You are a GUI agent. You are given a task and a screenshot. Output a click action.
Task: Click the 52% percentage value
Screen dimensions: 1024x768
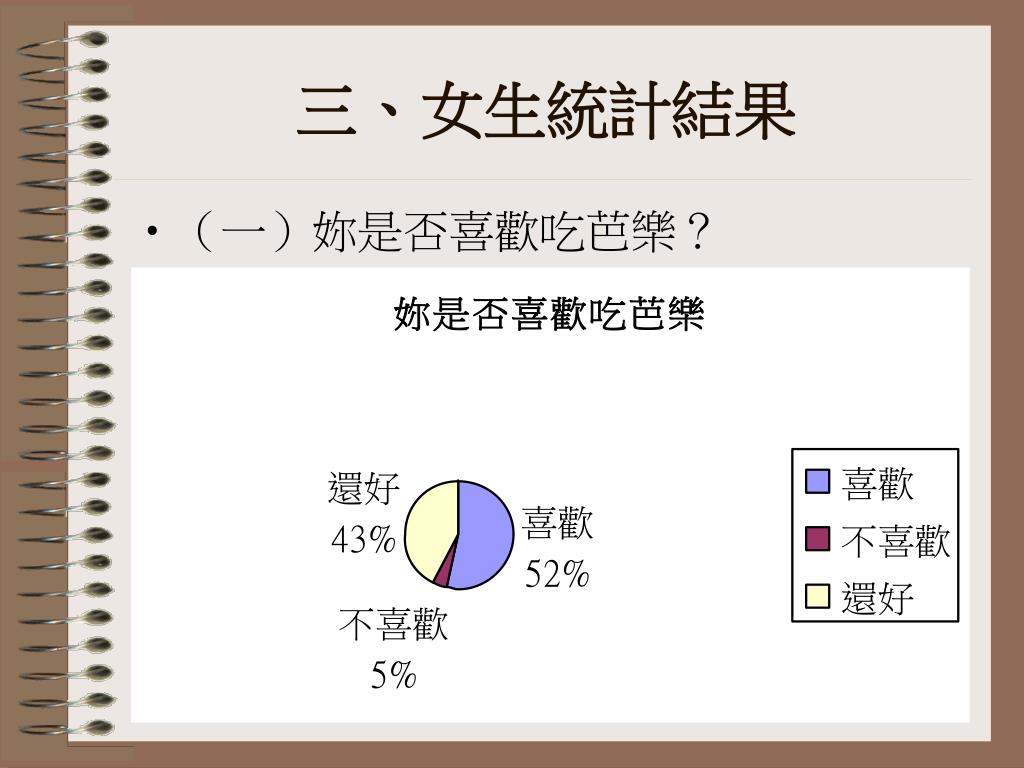click(557, 575)
